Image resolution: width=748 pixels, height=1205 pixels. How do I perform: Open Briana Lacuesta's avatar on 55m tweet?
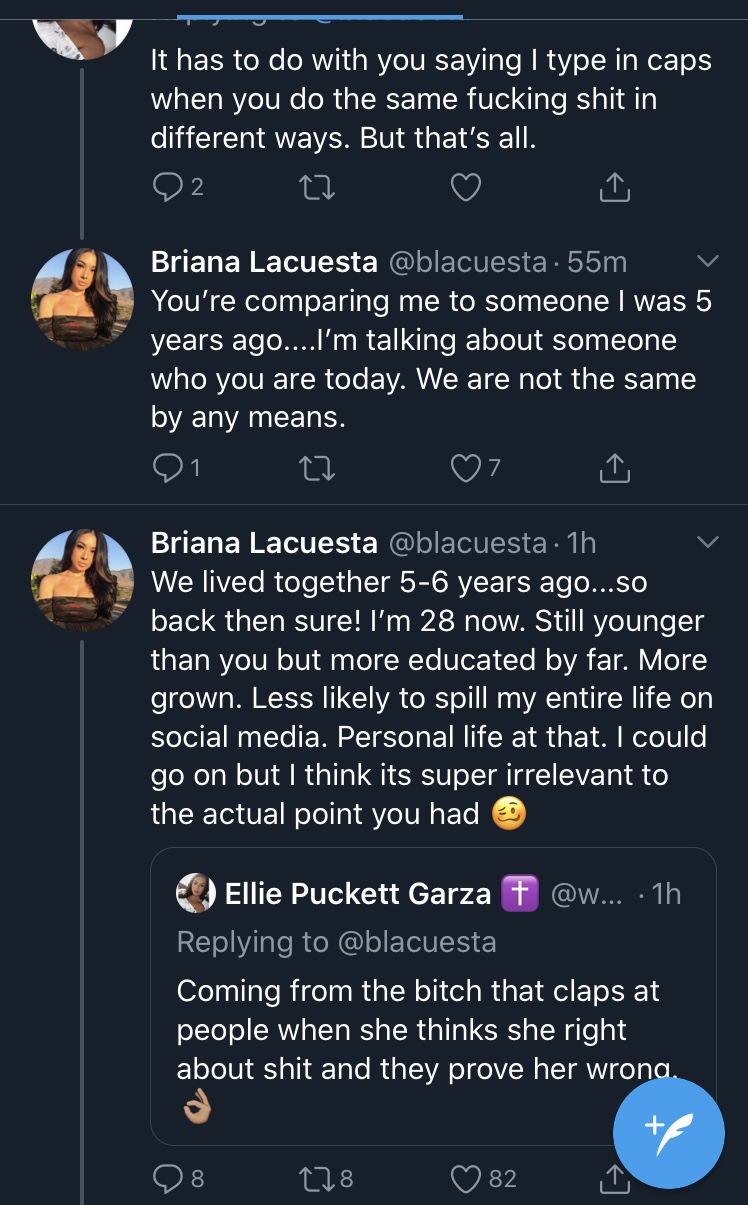click(83, 299)
